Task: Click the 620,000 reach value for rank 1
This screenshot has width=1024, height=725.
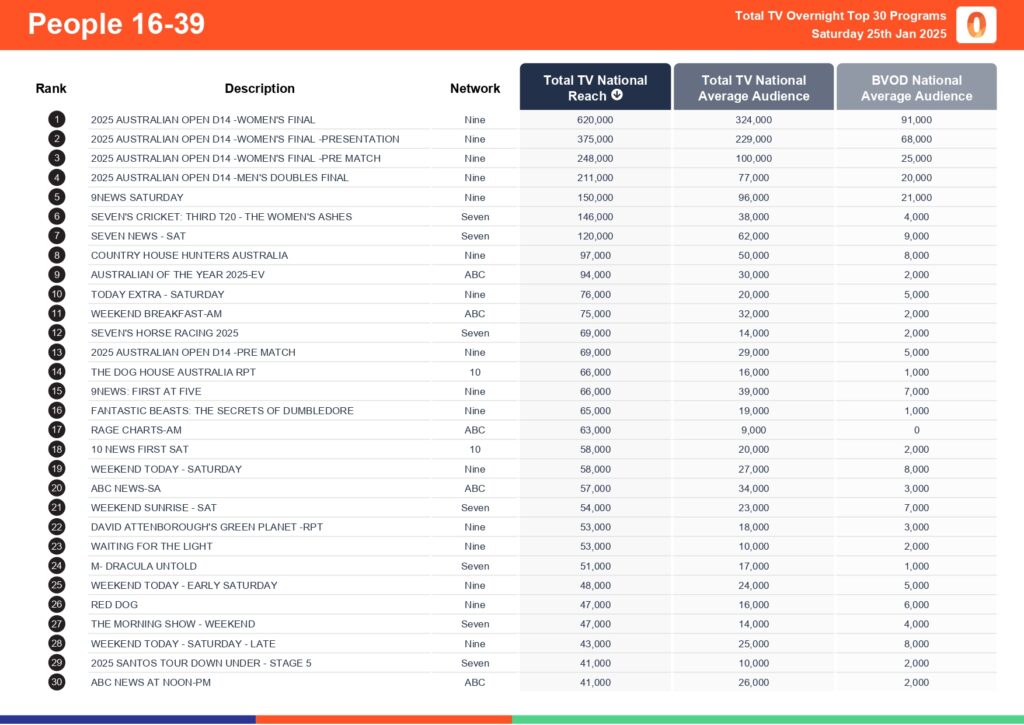Action: pyautogui.click(x=595, y=119)
